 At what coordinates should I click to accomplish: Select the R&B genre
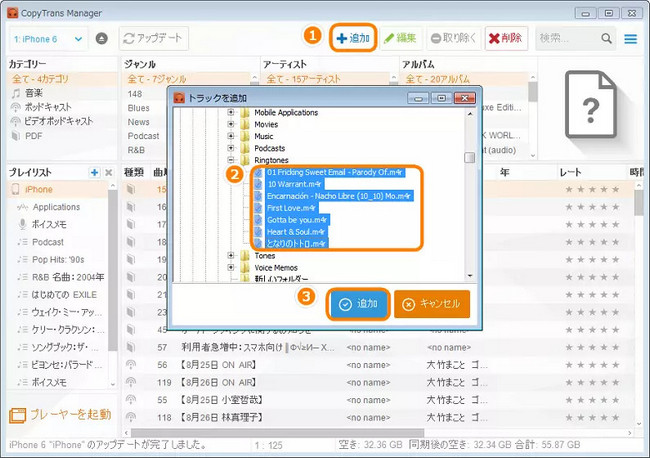[x=136, y=150]
